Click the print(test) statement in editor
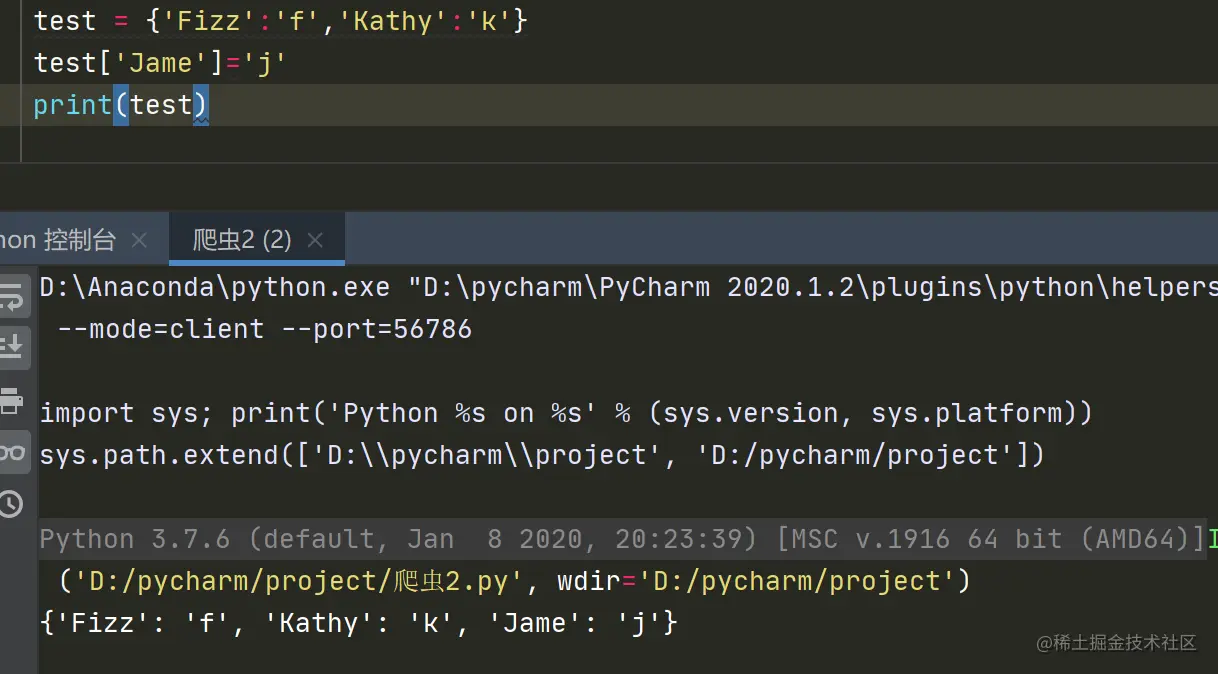The image size is (1218, 674). click(x=120, y=105)
